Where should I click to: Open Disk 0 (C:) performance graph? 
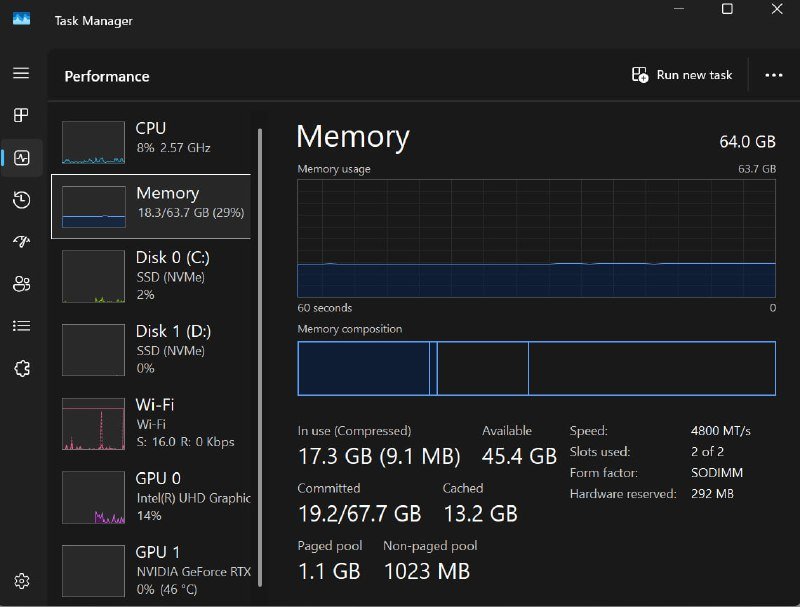[x=155, y=275]
